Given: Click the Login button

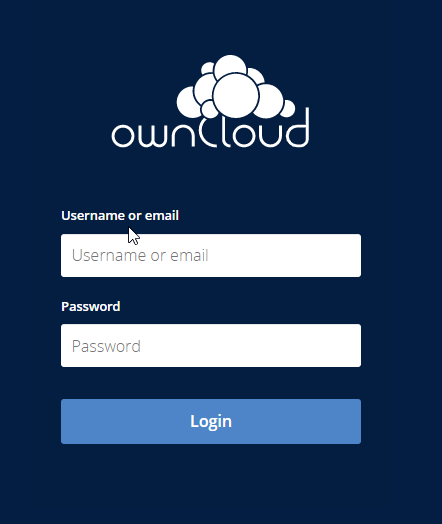Looking at the screenshot, I should point(211,421).
